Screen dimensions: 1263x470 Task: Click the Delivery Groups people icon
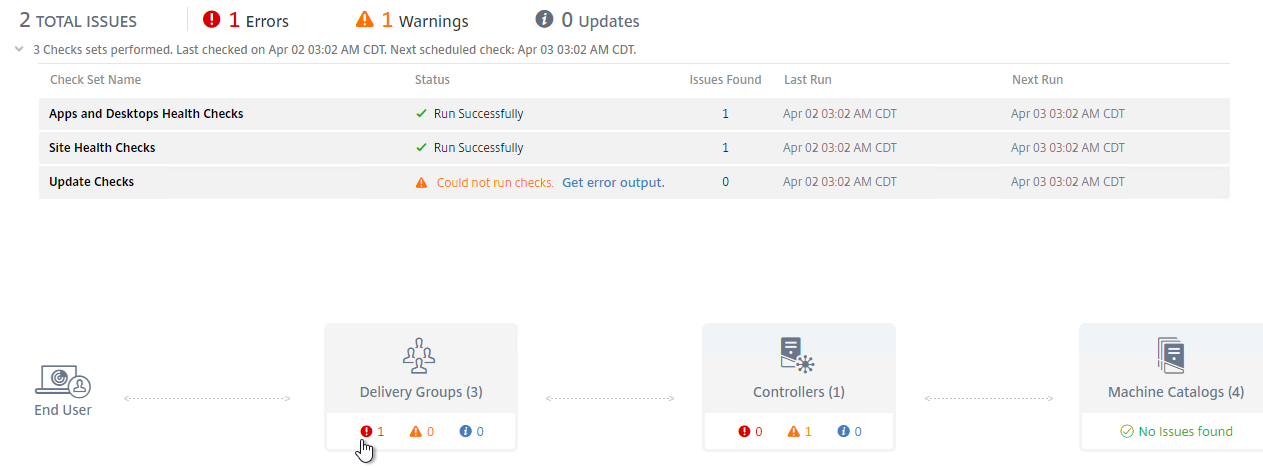[421, 355]
